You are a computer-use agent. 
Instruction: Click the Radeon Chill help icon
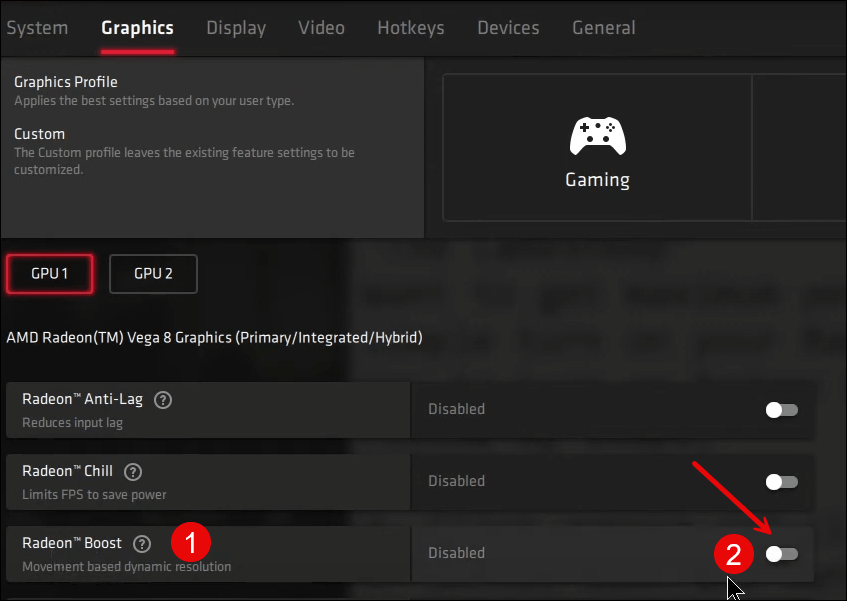click(x=132, y=472)
